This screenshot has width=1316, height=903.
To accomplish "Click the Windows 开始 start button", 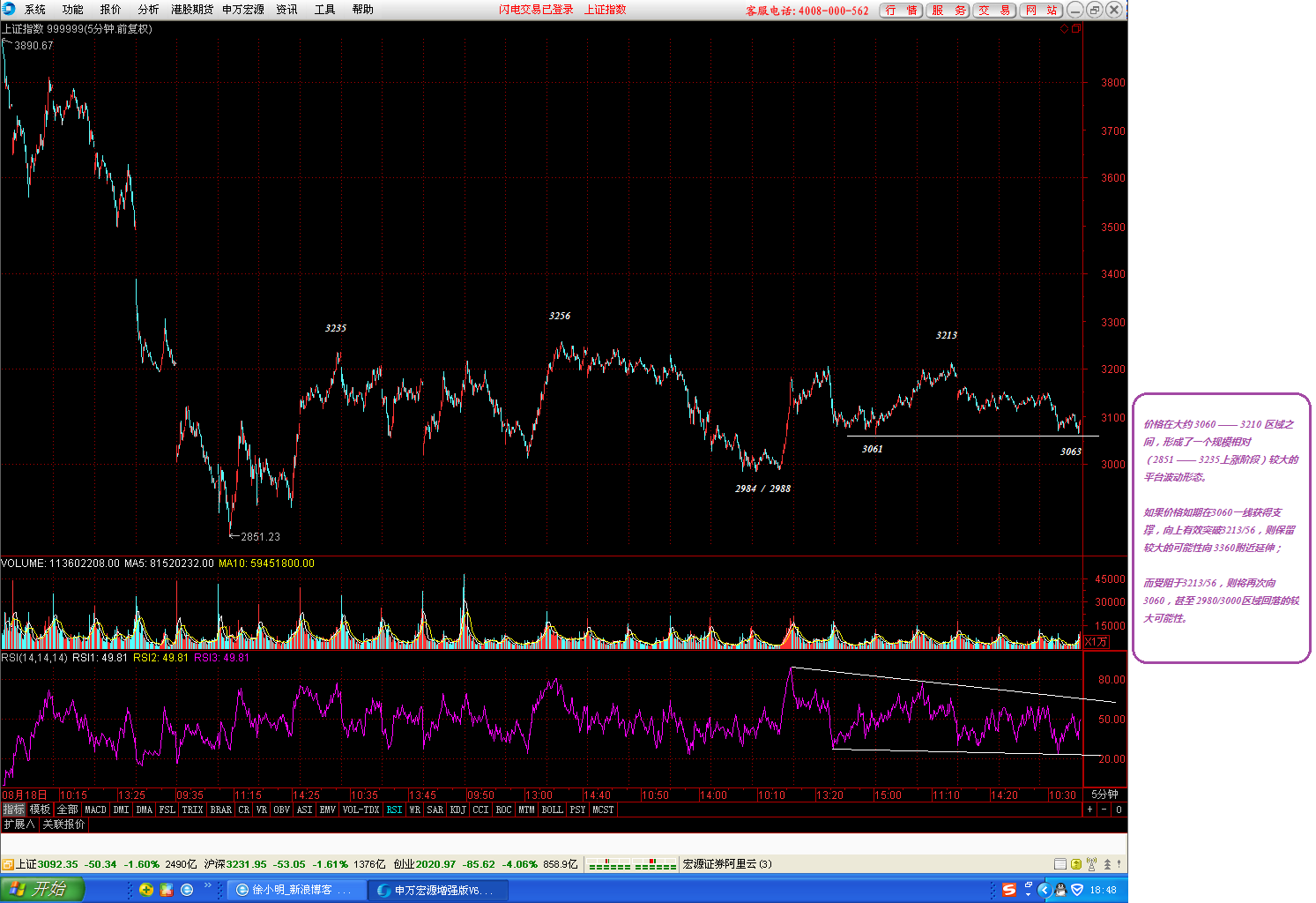I will pos(41,889).
